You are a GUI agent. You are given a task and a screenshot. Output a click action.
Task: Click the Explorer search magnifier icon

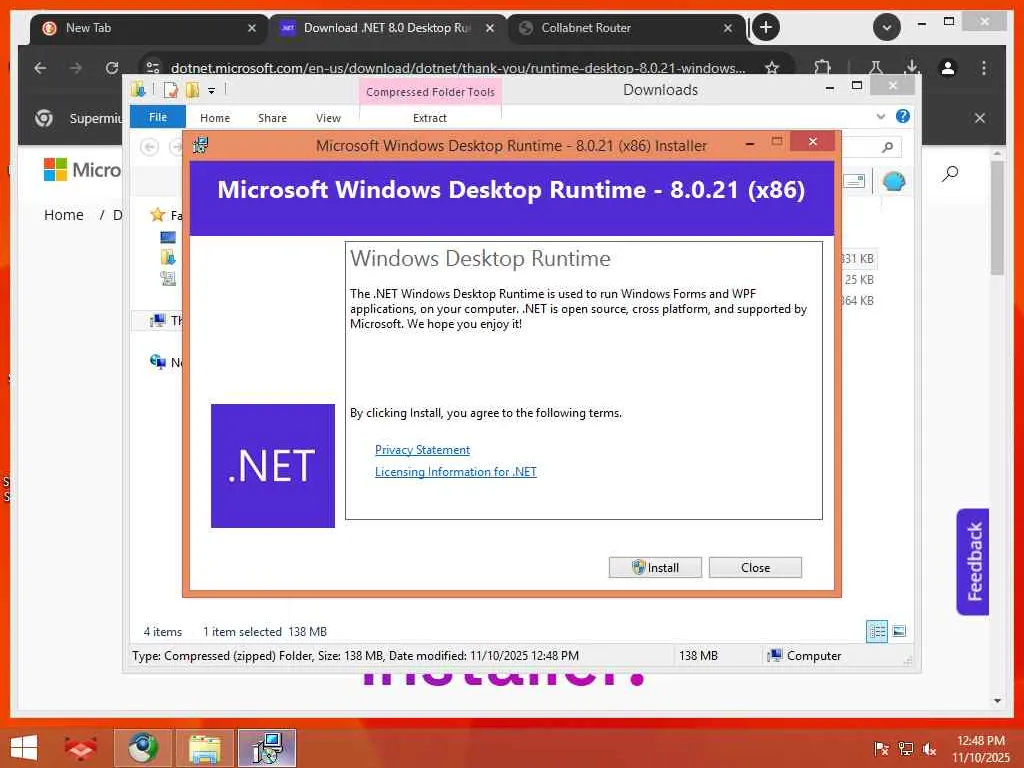click(887, 147)
